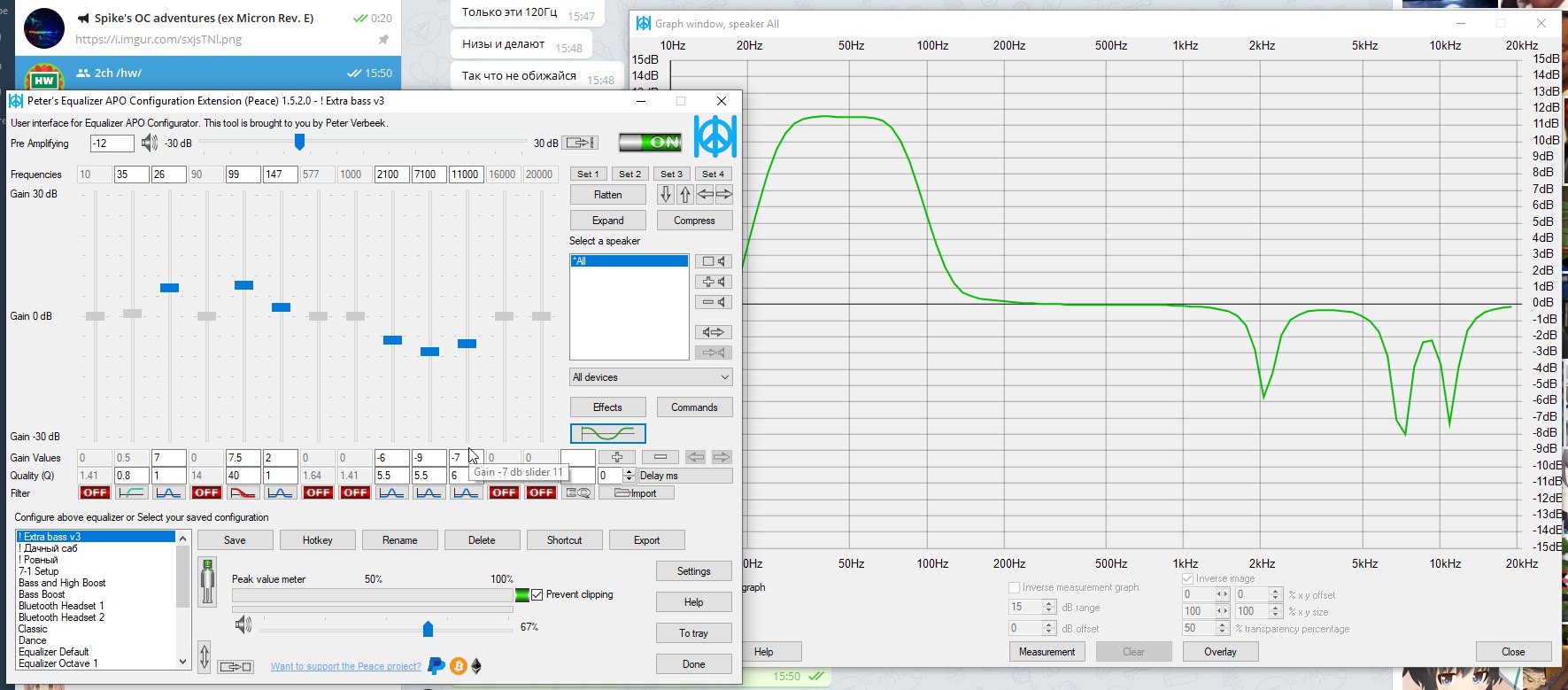This screenshot has height=690, width=1568.
Task: Change the 35 Hz shelf filter icon
Action: click(132, 492)
